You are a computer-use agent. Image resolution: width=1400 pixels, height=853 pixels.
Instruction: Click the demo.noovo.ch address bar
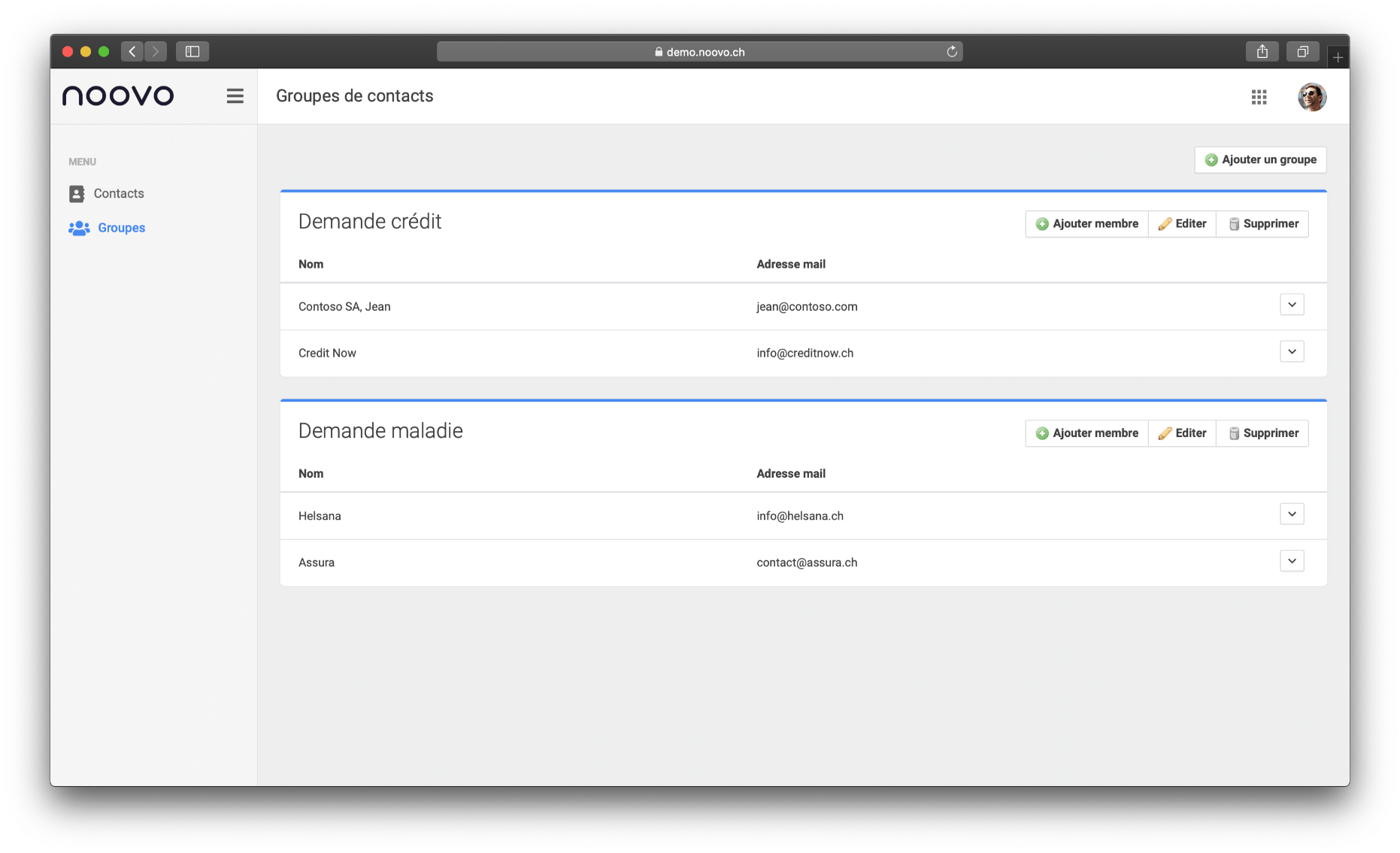[699, 52]
